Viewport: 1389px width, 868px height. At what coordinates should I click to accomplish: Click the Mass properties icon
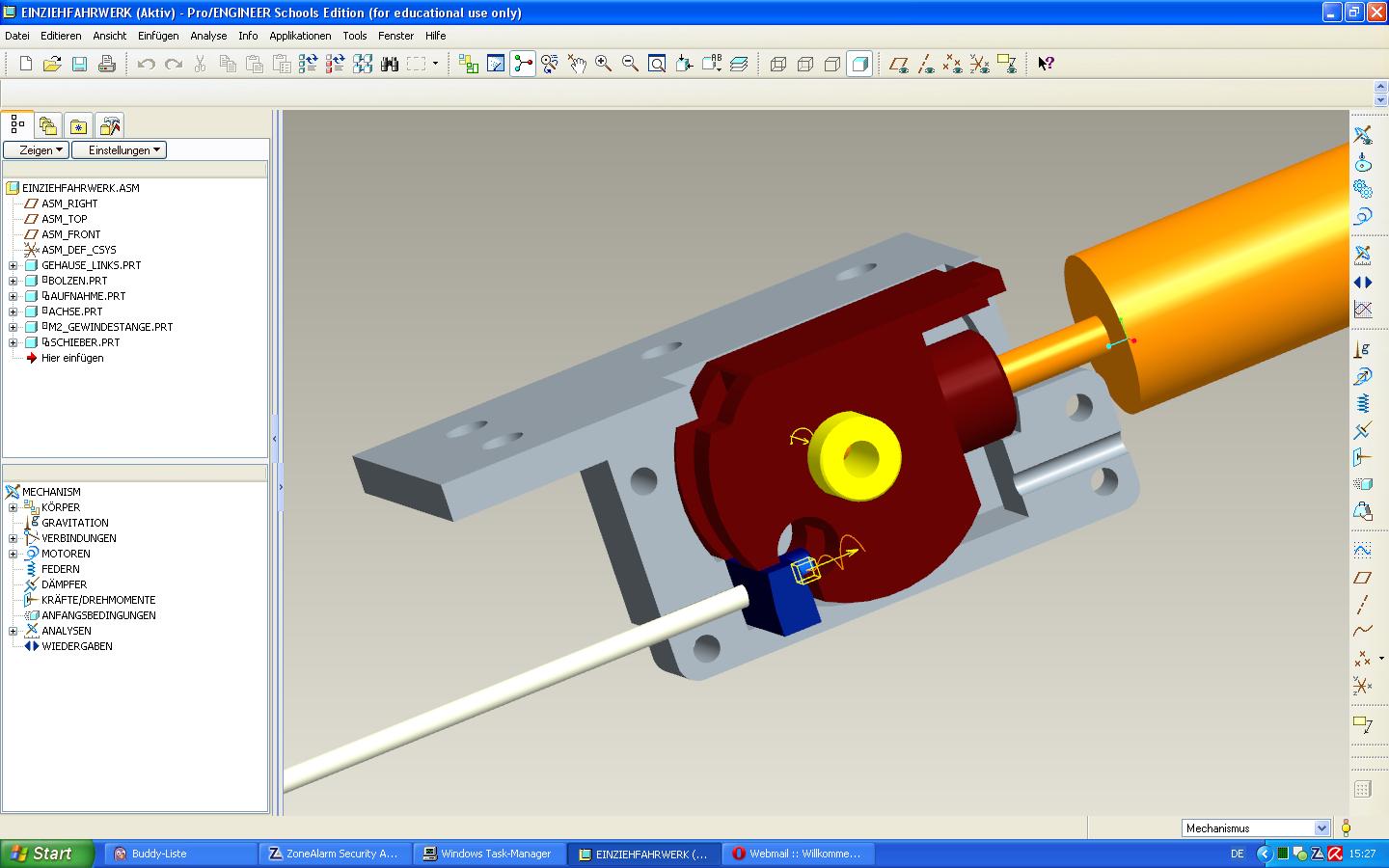(x=1362, y=511)
